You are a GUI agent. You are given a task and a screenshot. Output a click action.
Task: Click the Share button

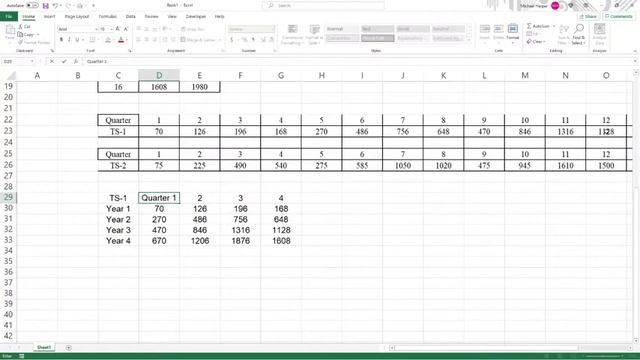click(588, 16)
